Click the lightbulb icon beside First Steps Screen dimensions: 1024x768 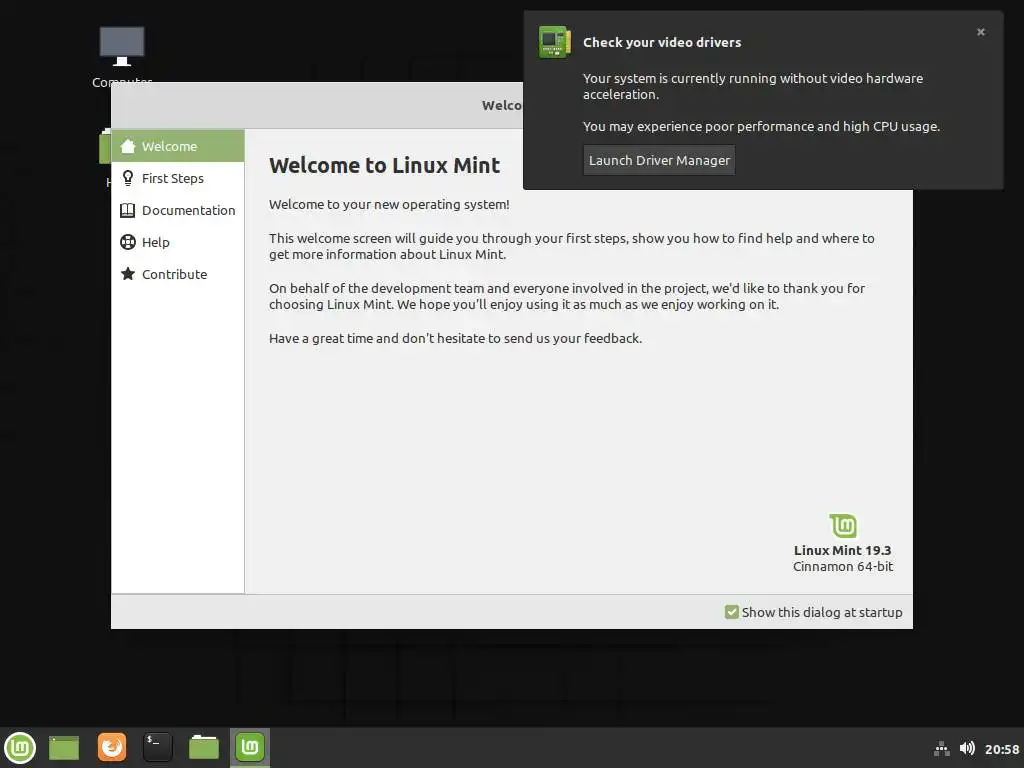coord(128,178)
